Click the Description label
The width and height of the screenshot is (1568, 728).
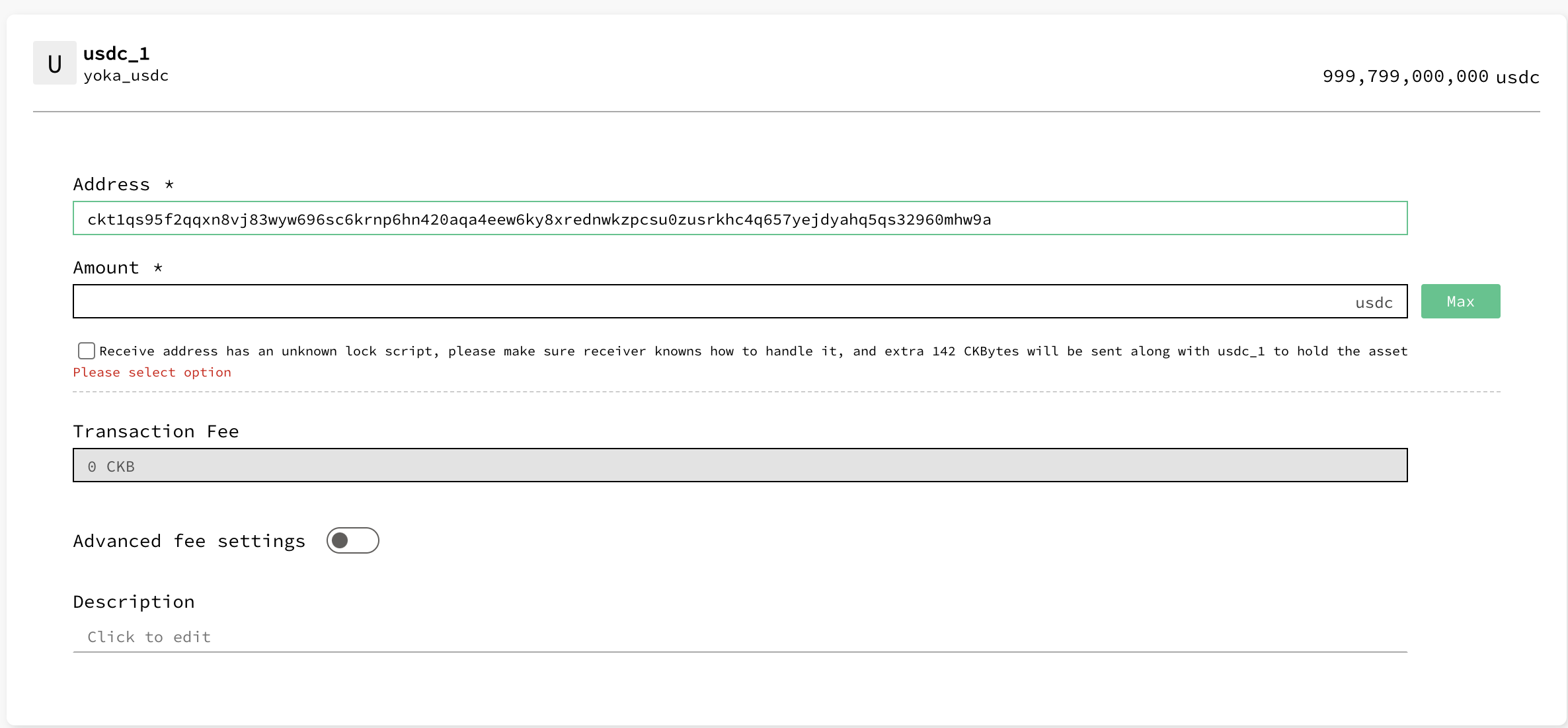click(134, 602)
